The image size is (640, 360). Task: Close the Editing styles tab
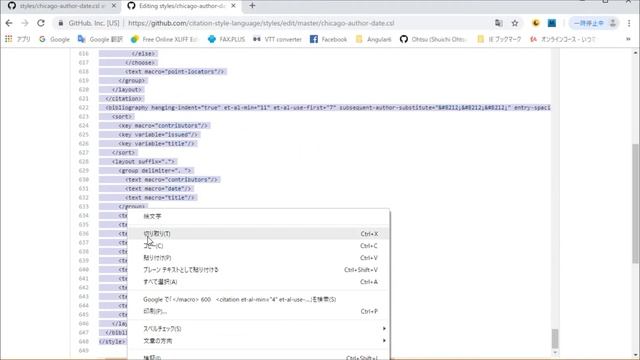coord(233,6)
